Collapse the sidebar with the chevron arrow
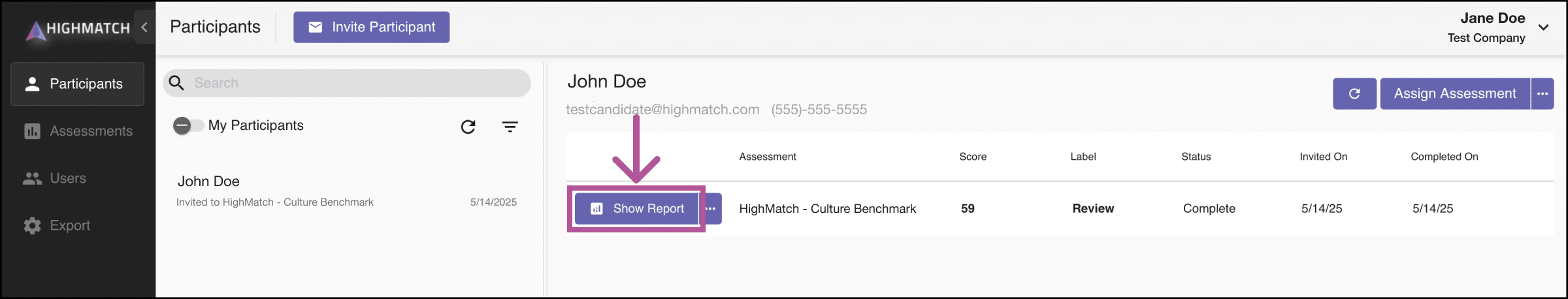Viewport: 1568px width, 299px height. pyautogui.click(x=144, y=27)
